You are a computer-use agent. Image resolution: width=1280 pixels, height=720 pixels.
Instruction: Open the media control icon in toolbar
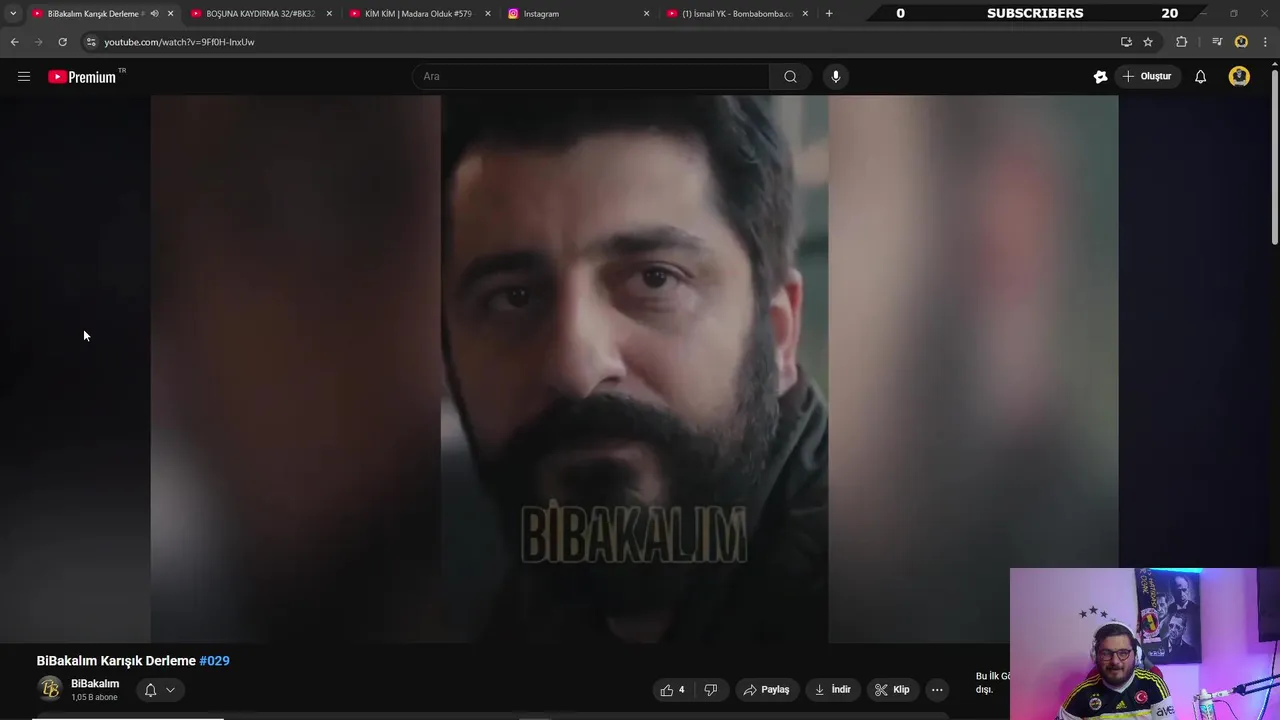coord(1216,42)
